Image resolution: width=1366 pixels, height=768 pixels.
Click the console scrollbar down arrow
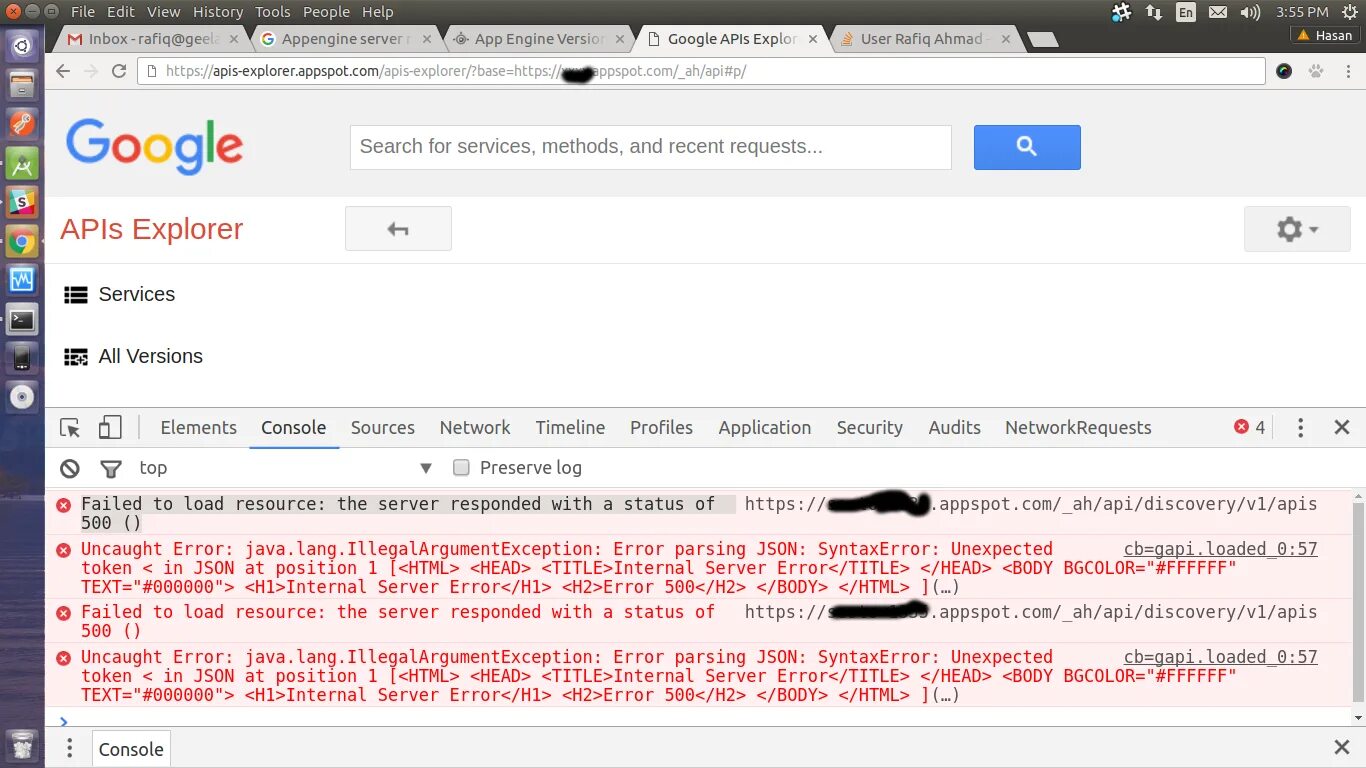(1358, 718)
